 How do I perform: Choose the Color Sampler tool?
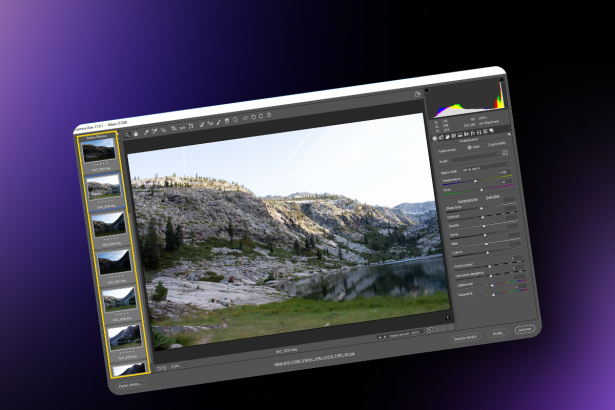(155, 131)
